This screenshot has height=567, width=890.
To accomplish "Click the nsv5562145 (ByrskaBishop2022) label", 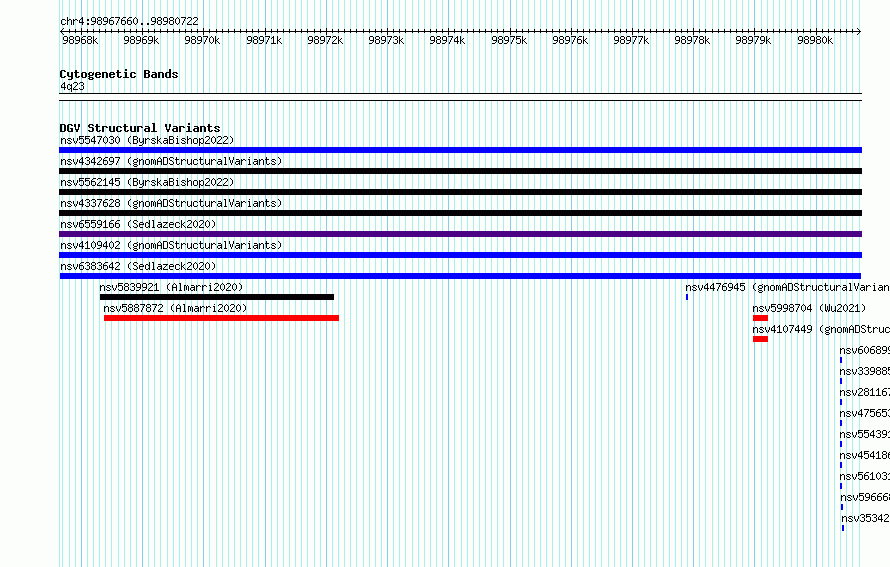I will point(147,182).
